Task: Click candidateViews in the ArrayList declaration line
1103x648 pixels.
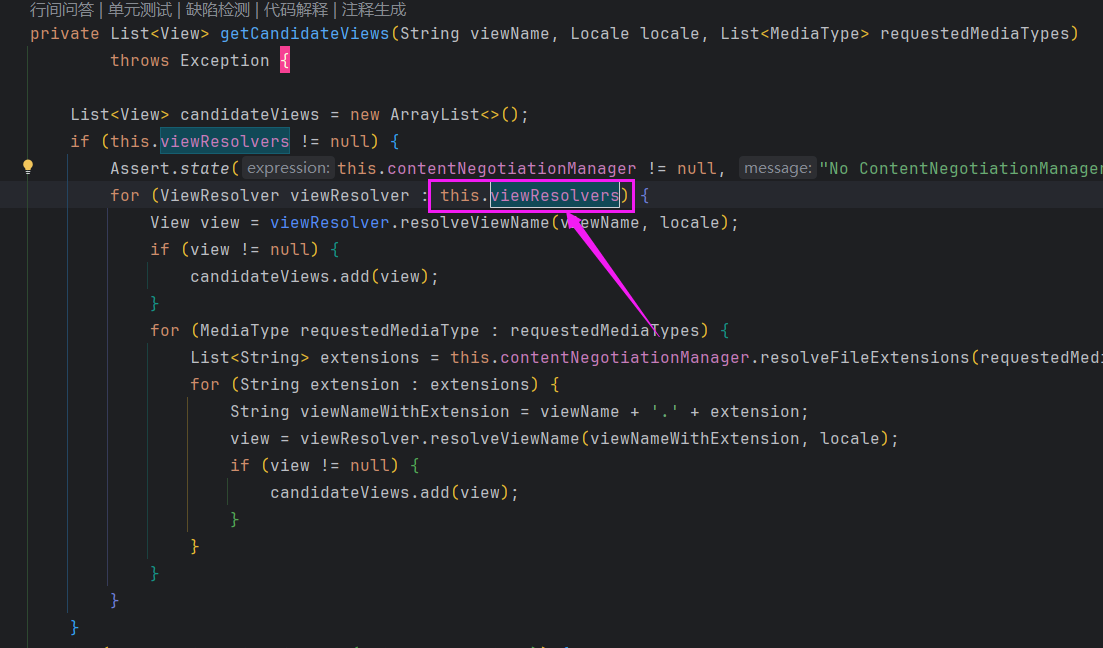Action: [250, 115]
